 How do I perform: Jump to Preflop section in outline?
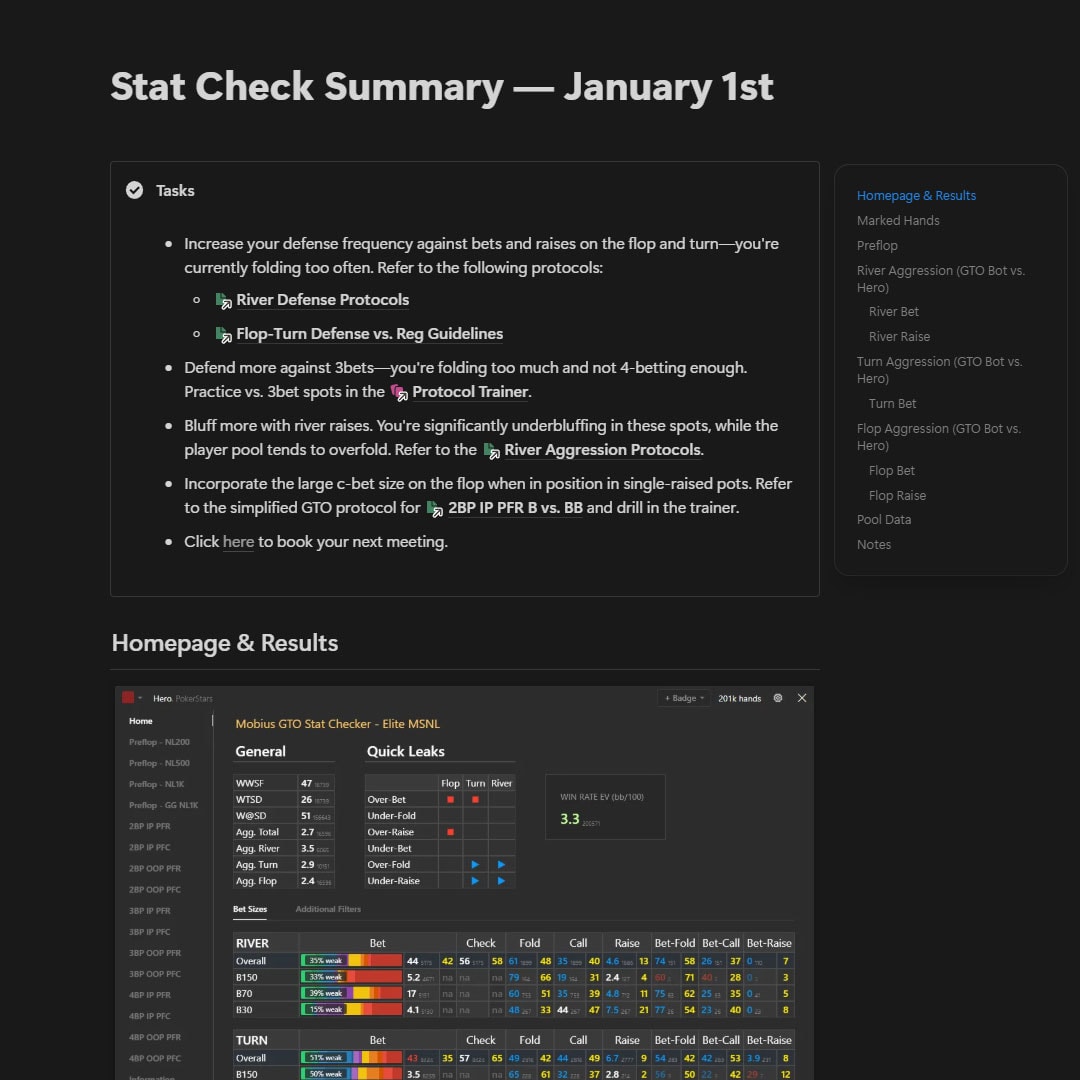click(877, 245)
